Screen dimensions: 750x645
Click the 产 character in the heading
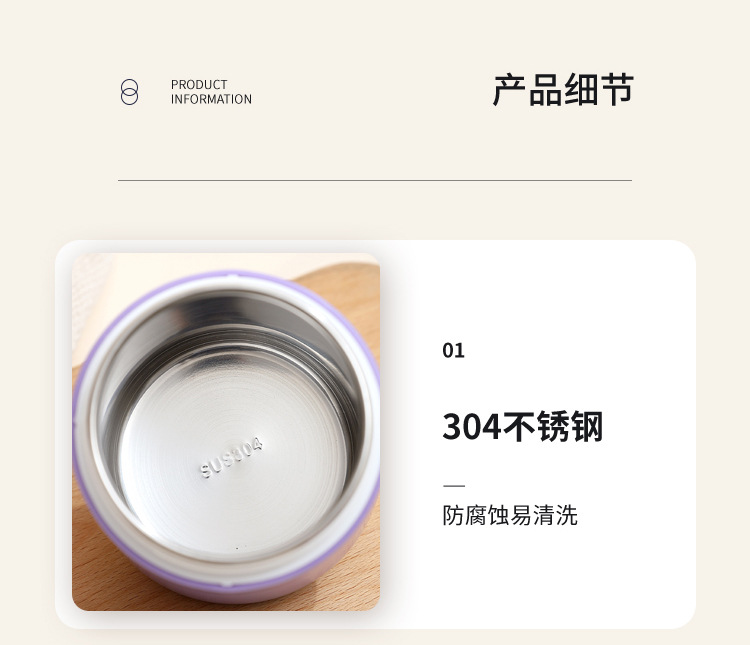(509, 90)
